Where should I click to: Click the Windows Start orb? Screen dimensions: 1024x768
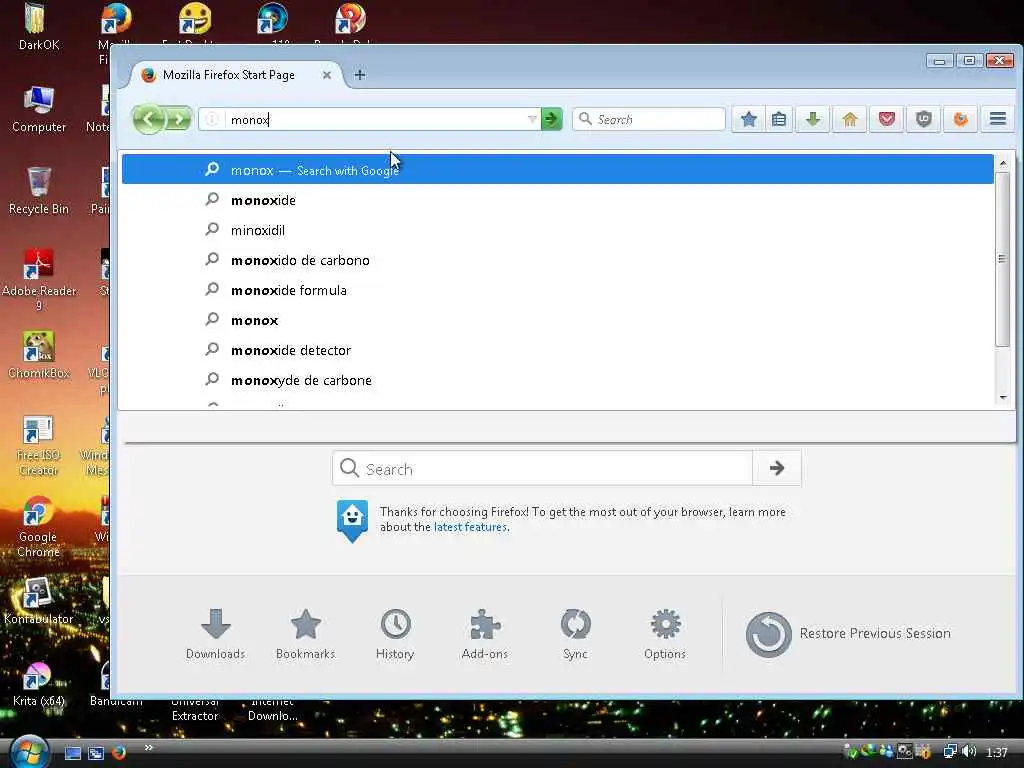coord(29,752)
